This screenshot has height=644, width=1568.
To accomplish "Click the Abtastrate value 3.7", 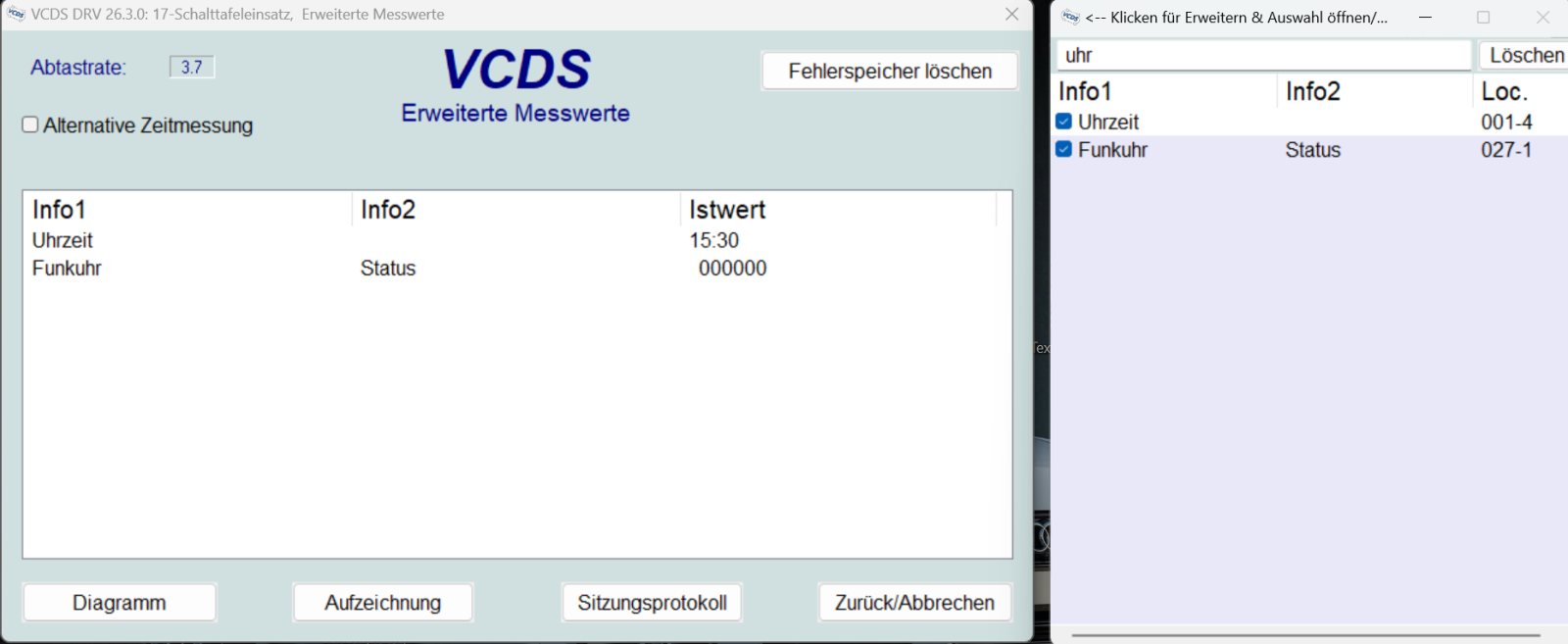I will pos(192,67).
